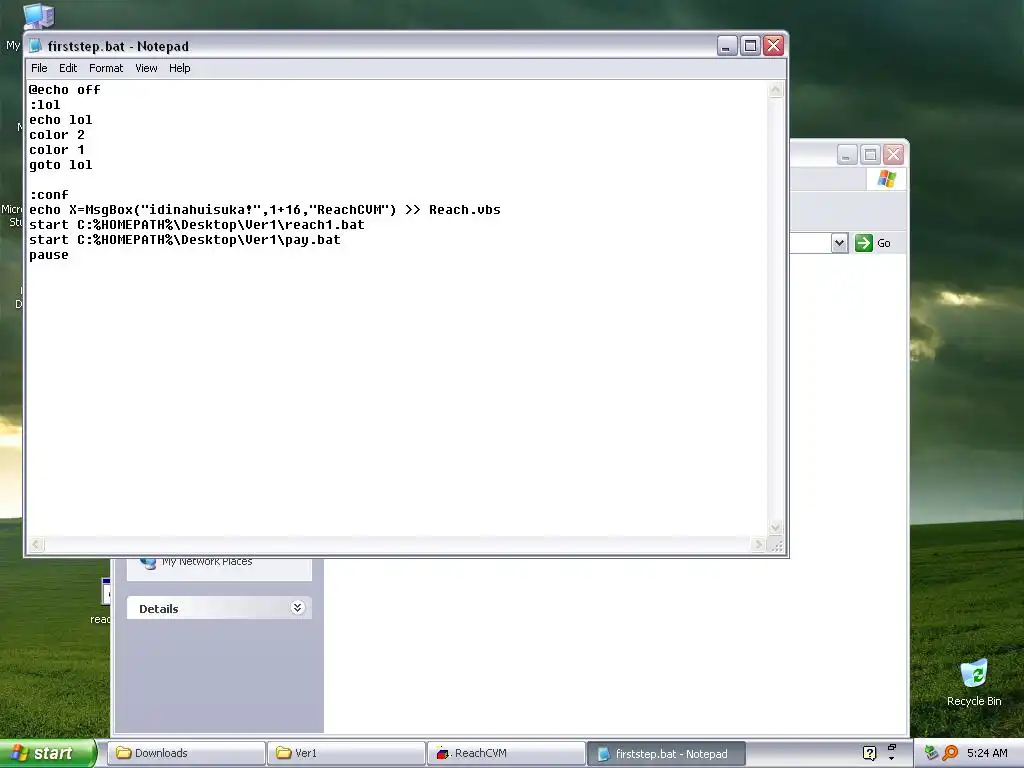Maximize the firststep.bat Notepad window
This screenshot has height=768, width=1024.
coord(750,46)
